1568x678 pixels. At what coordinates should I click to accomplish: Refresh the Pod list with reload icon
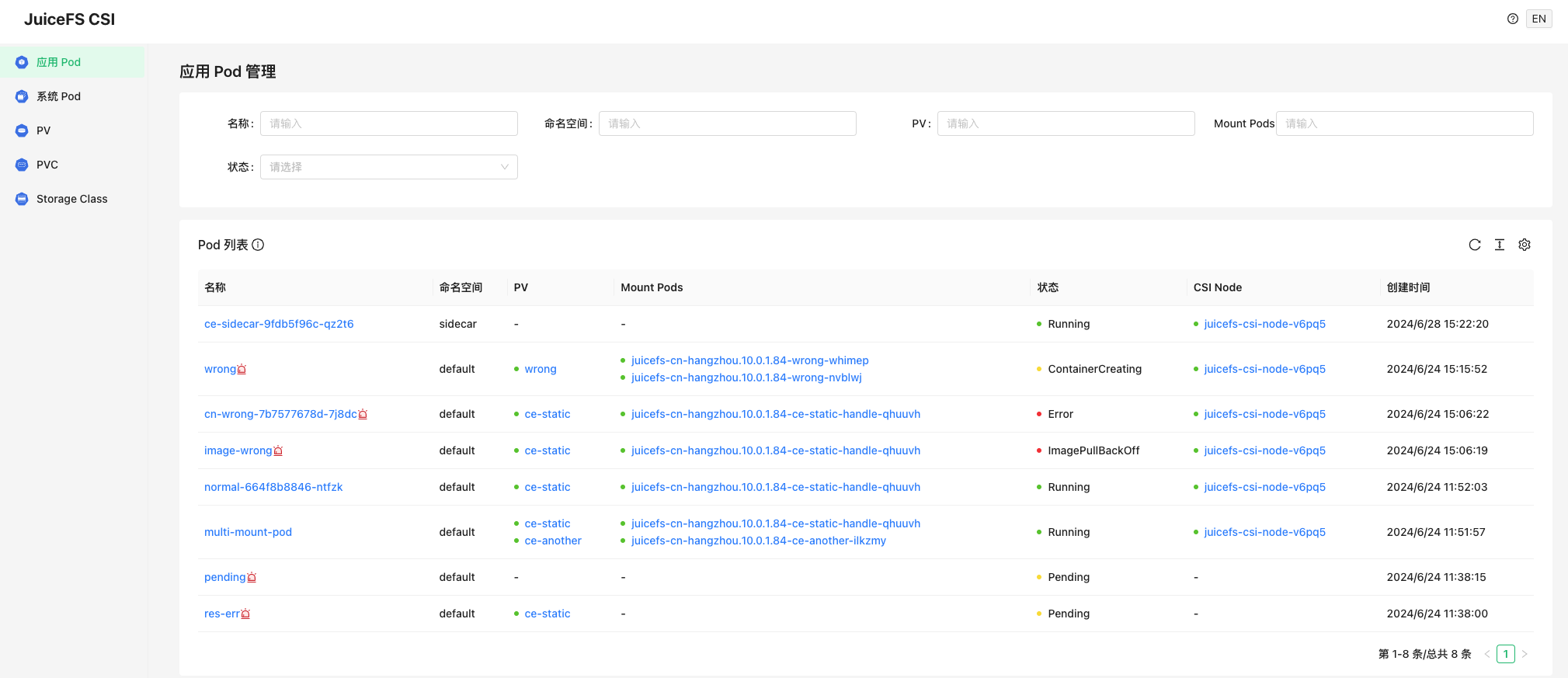pos(1475,245)
